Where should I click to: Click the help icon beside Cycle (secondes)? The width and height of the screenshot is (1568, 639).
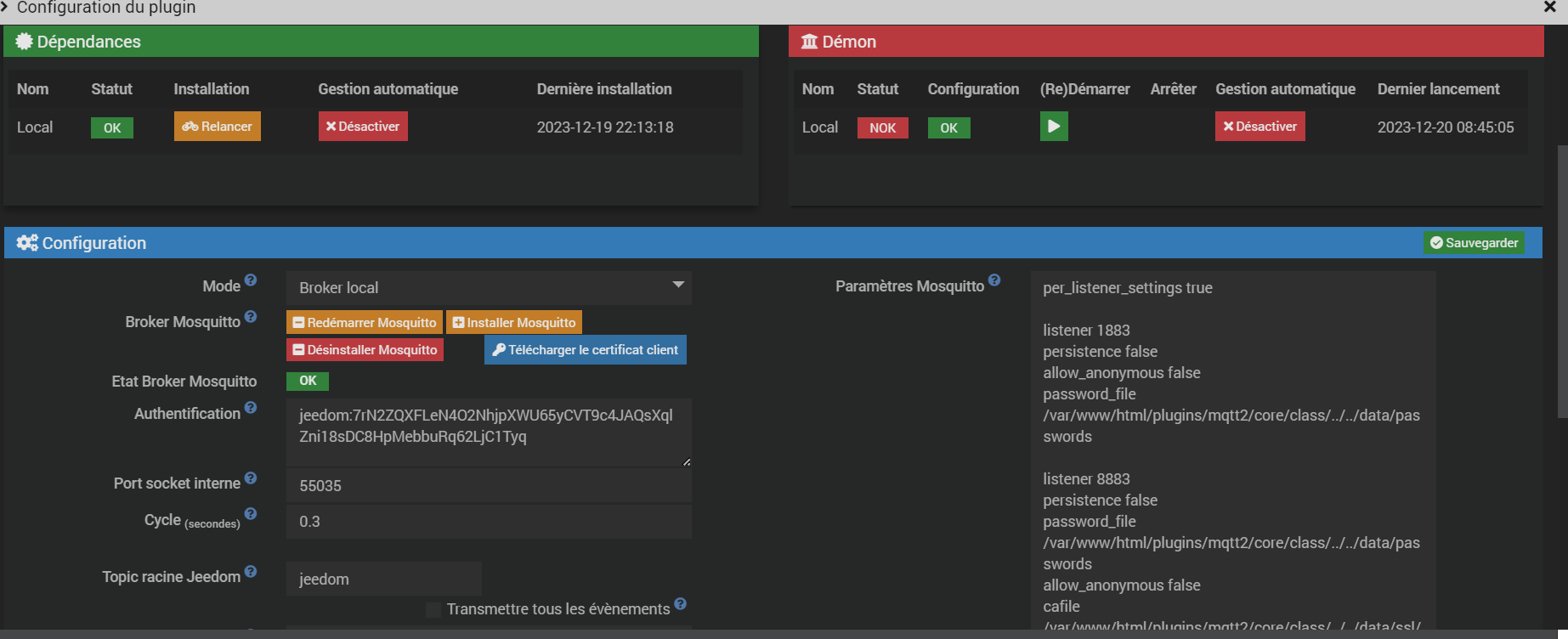point(251,513)
